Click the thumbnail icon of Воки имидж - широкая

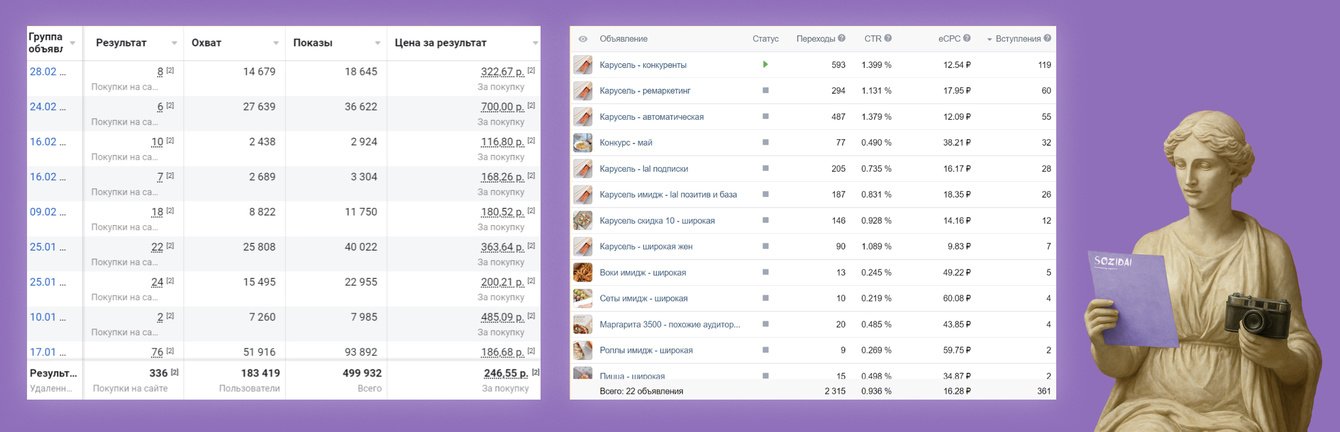583,272
